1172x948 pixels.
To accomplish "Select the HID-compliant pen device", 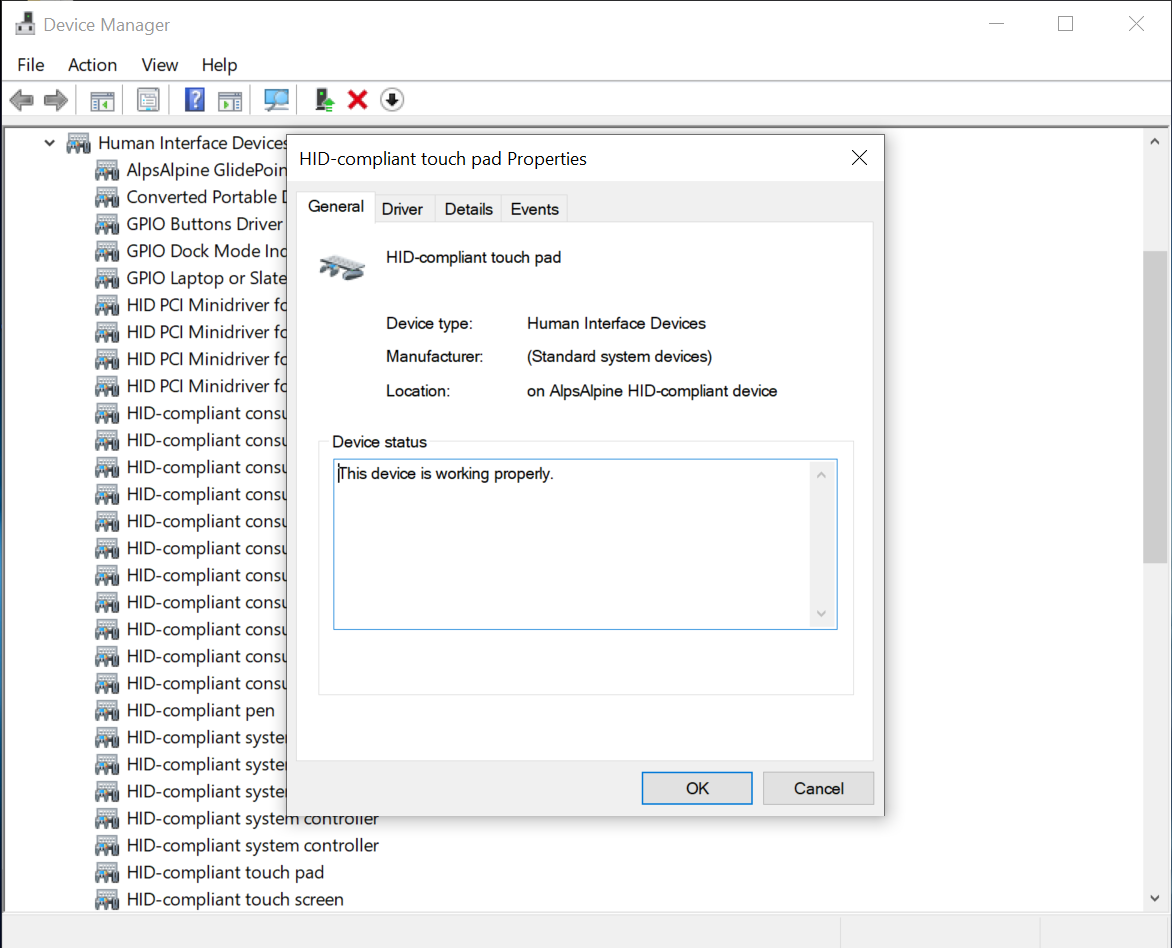I will [x=200, y=710].
